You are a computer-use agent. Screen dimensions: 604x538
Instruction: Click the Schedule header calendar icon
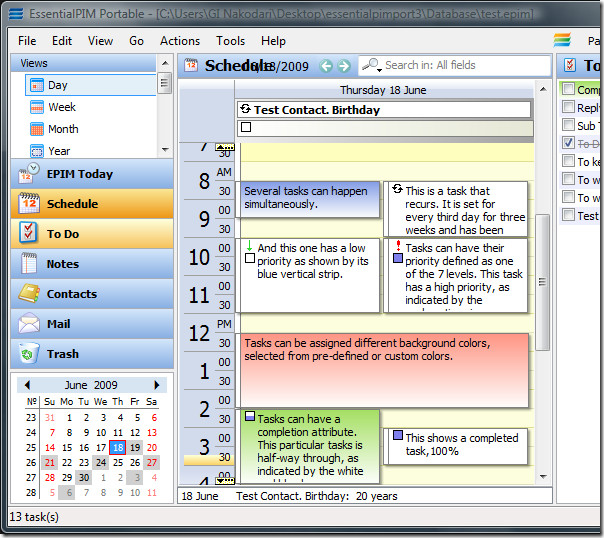click(x=191, y=65)
